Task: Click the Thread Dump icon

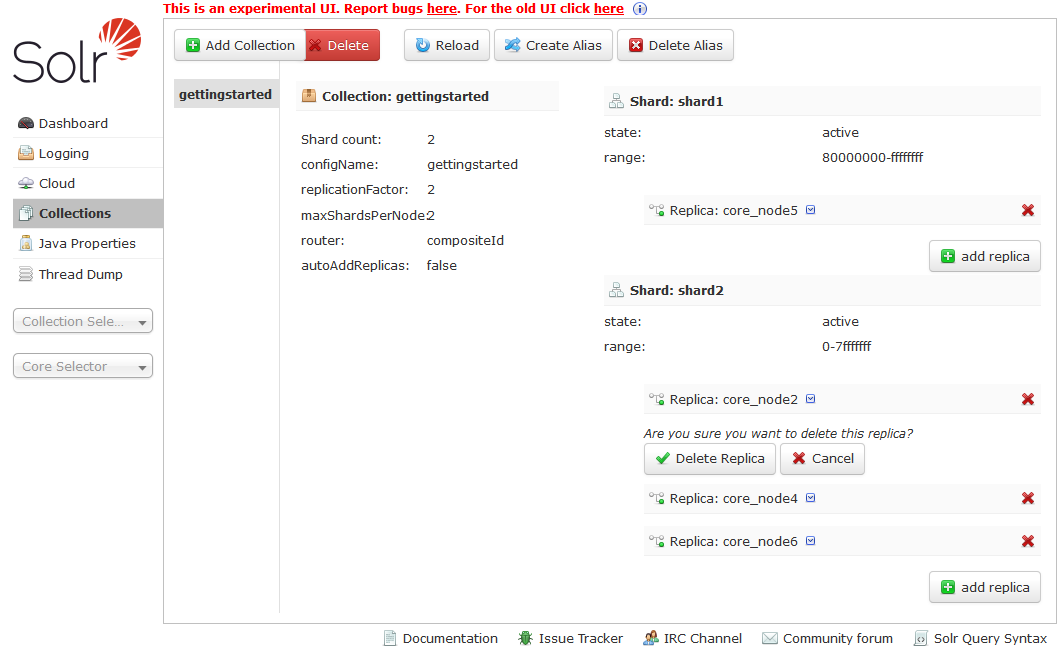Action: coord(26,274)
